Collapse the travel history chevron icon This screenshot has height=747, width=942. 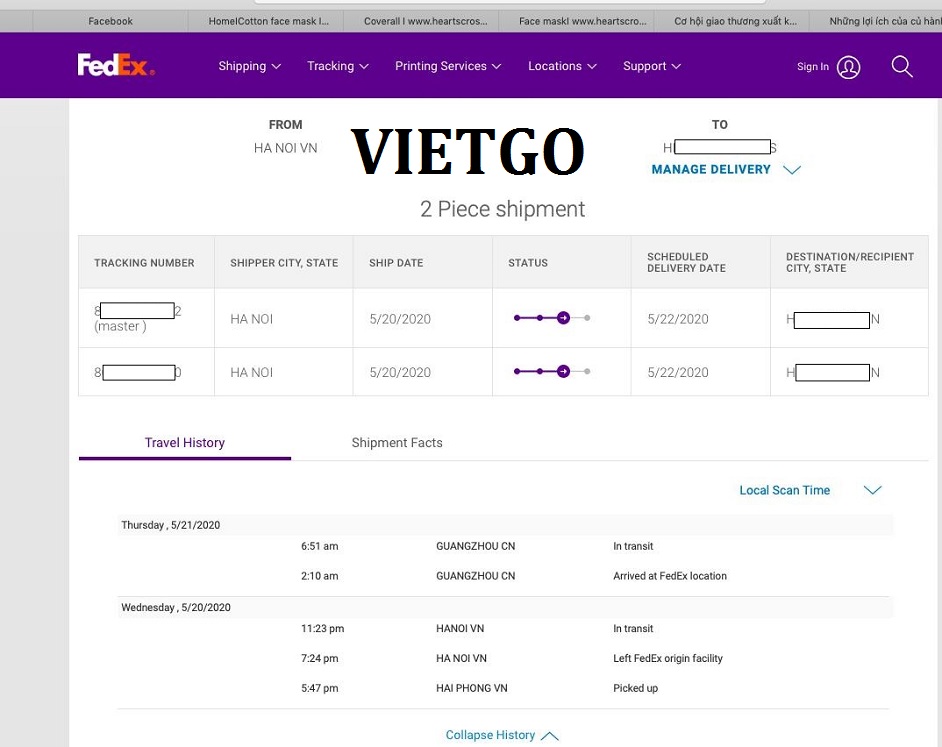click(x=550, y=736)
